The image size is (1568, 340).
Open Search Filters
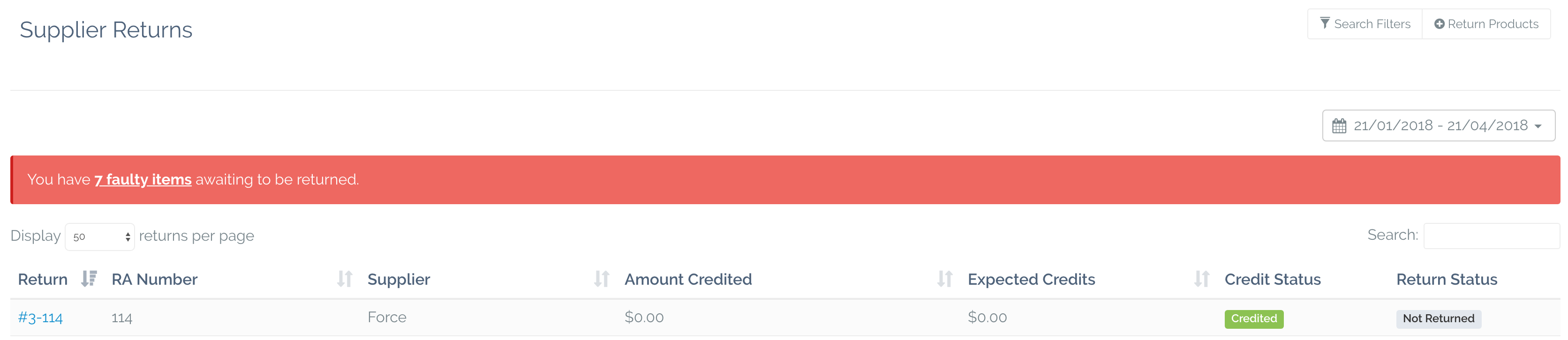coord(1364,24)
